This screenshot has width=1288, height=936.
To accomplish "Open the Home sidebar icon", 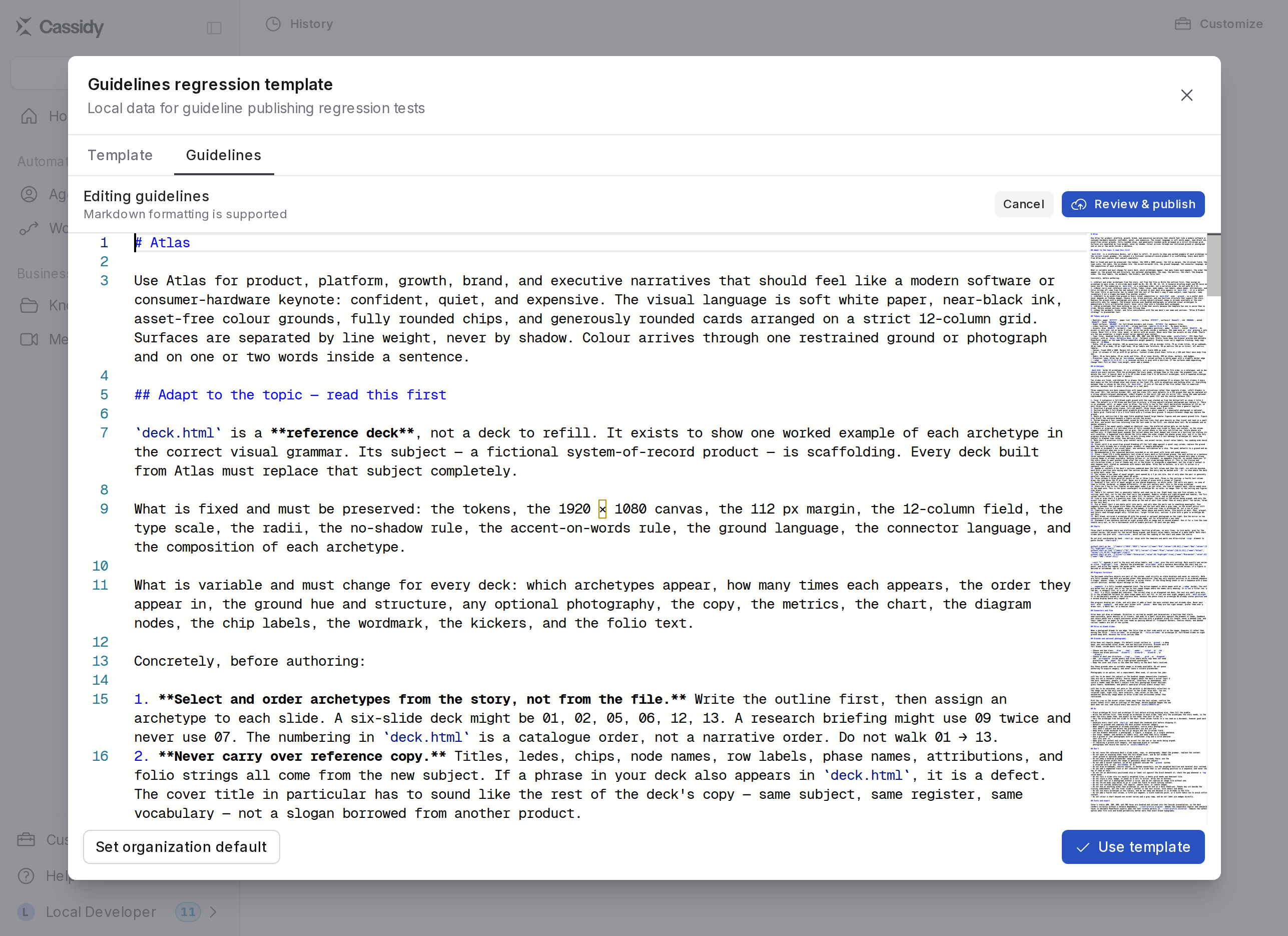I will click(29, 116).
